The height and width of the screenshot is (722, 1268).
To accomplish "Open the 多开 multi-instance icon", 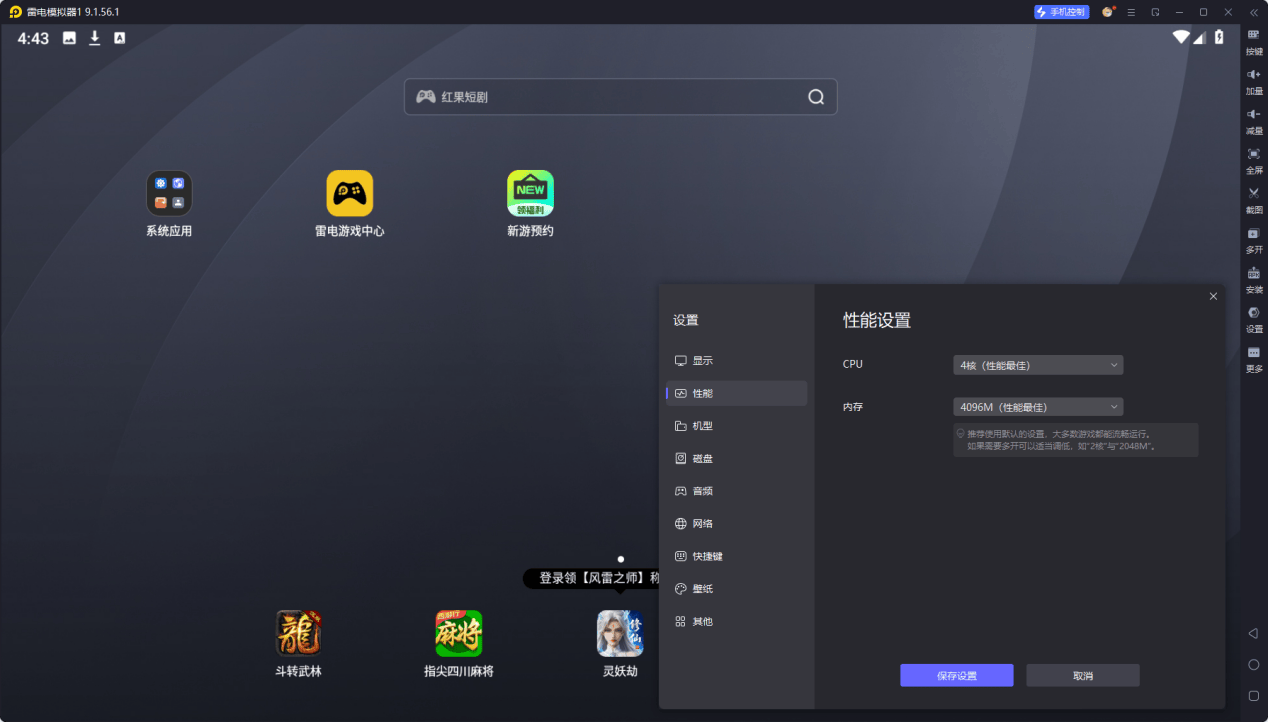I will point(1253,240).
